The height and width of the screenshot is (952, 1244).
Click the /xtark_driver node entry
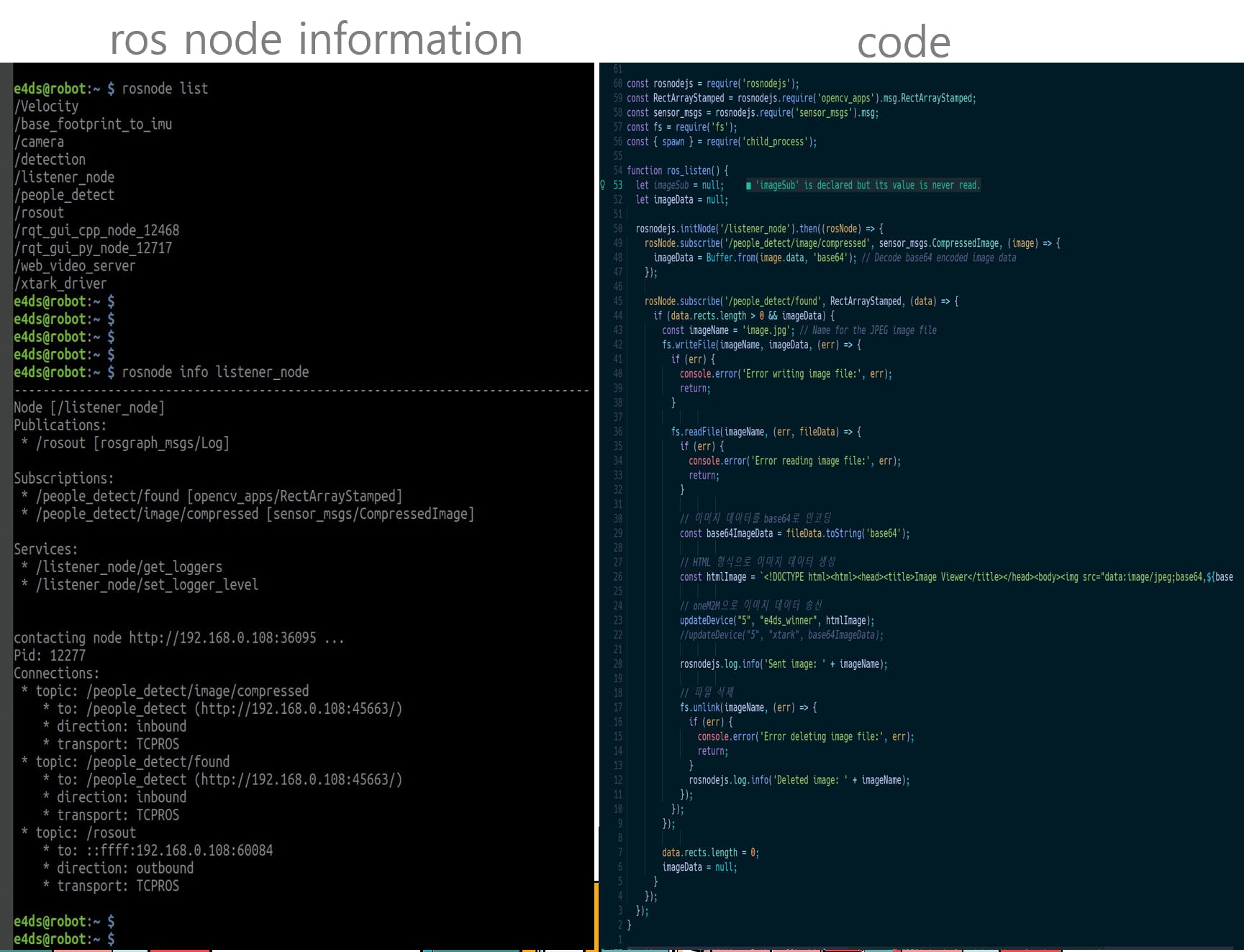(x=60, y=284)
